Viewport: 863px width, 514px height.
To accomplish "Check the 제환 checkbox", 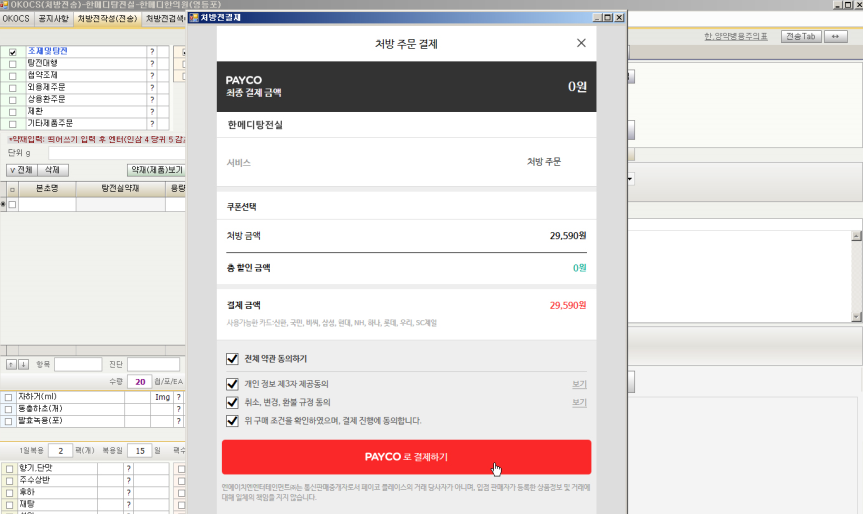I will 13,112.
